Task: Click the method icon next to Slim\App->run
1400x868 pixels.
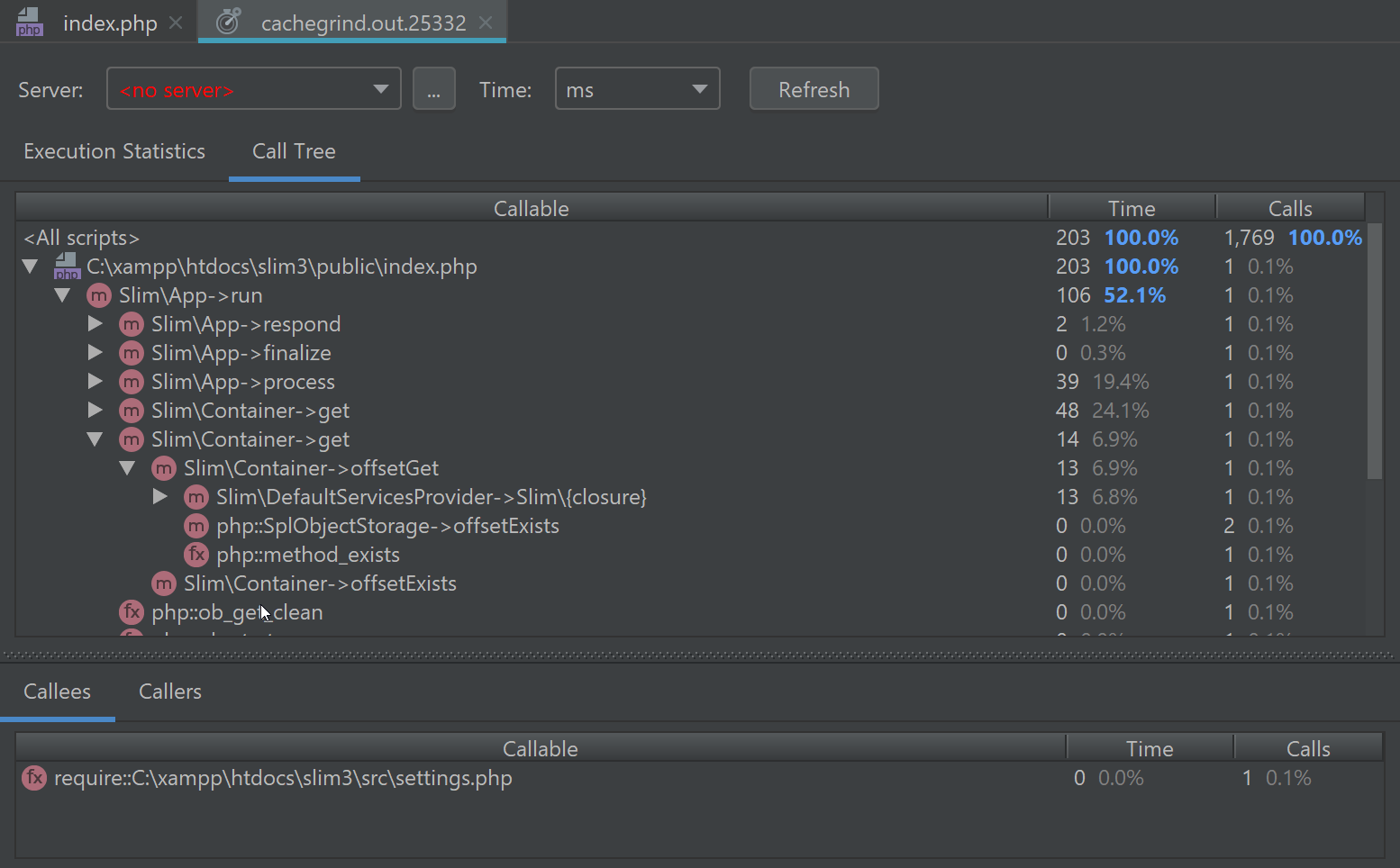Action: pyautogui.click(x=98, y=295)
